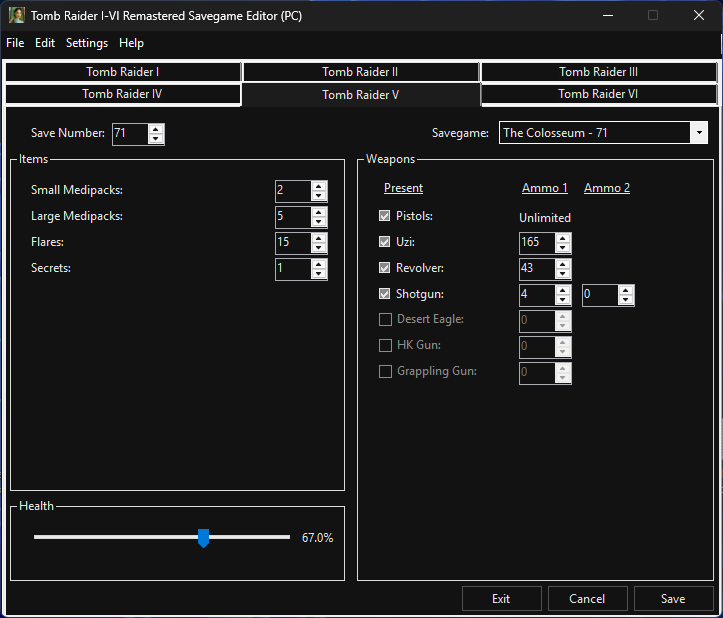
Task: Minimize the Savegame Editor window
Action: pos(608,15)
